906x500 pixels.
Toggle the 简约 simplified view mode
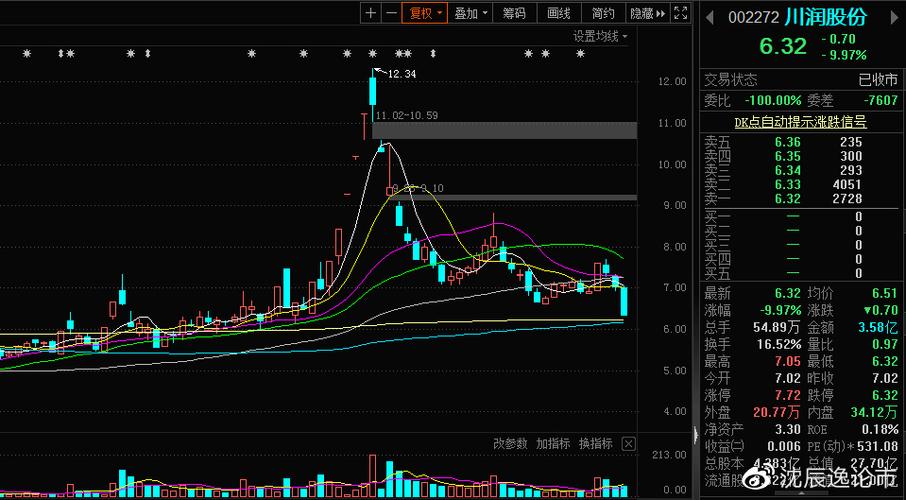coord(603,13)
